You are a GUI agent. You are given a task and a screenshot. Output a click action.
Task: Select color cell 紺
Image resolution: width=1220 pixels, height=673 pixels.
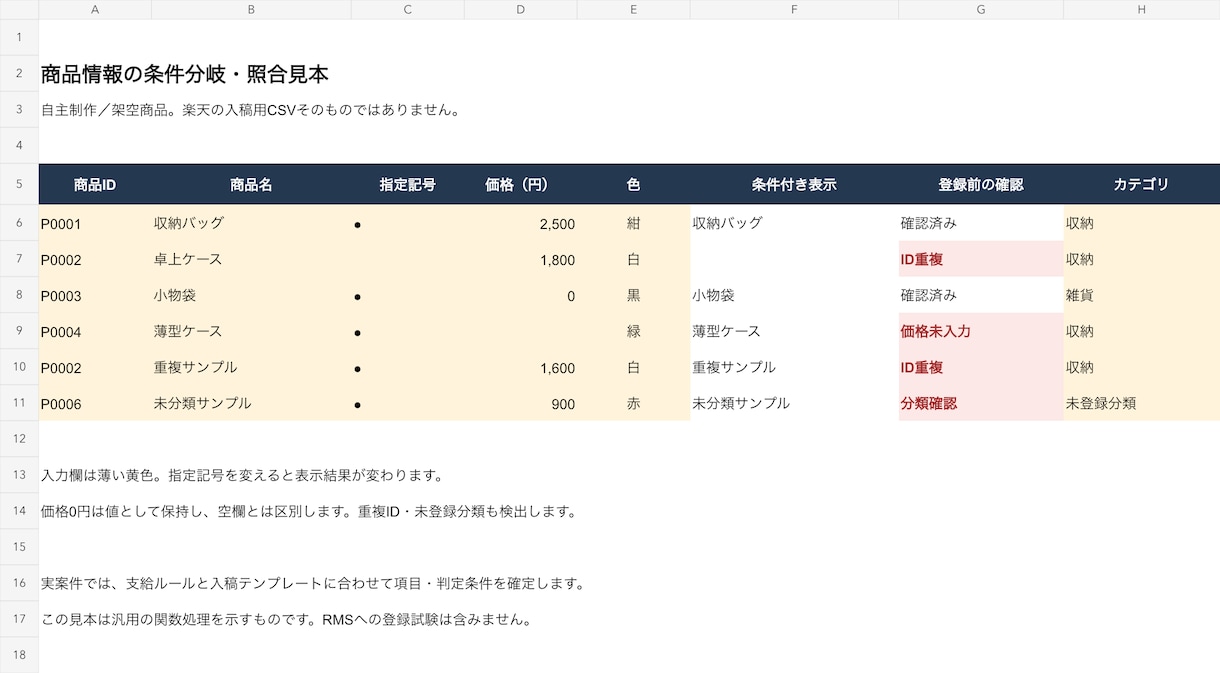pyautogui.click(x=633, y=223)
